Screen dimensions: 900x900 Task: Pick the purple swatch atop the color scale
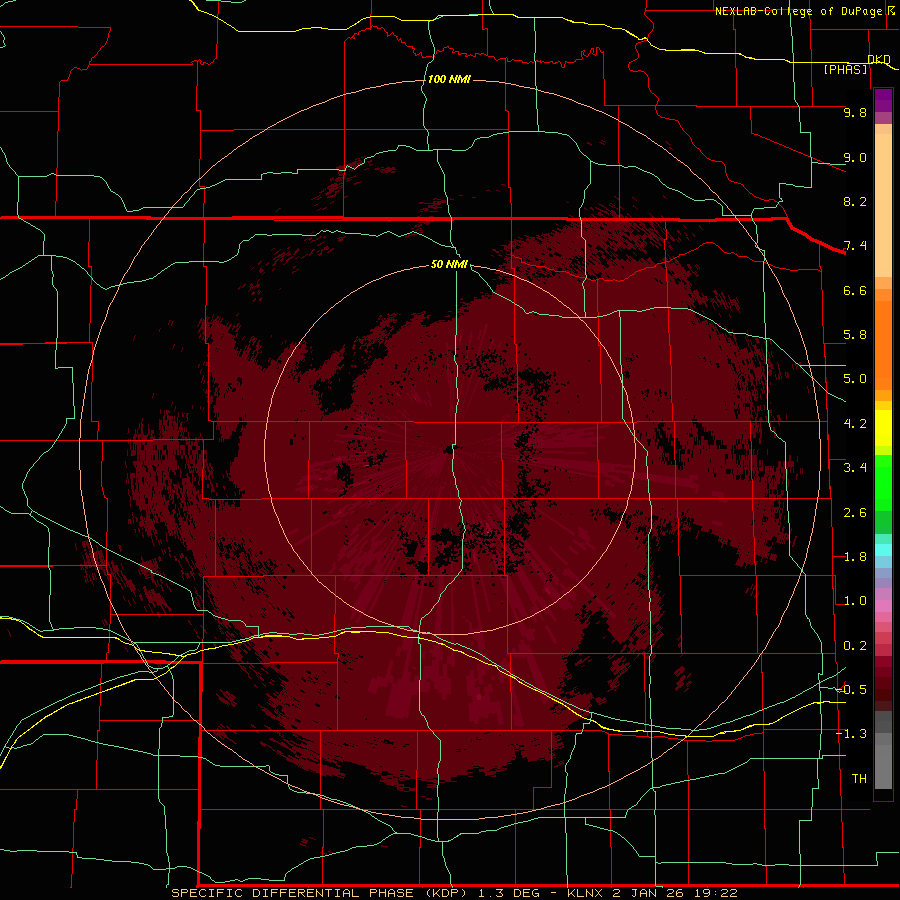883,100
